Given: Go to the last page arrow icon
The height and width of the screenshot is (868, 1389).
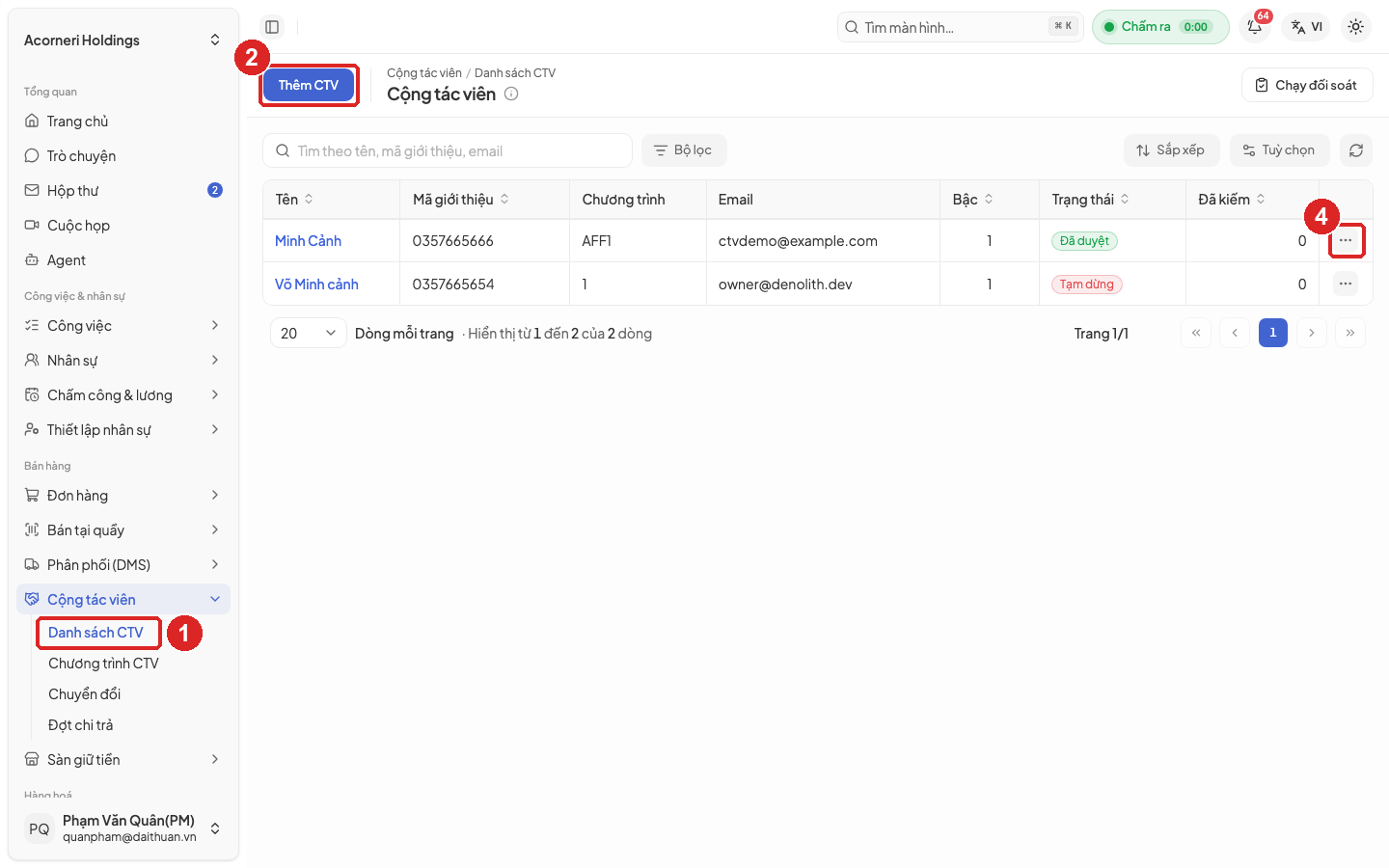Looking at the screenshot, I should 1349,333.
